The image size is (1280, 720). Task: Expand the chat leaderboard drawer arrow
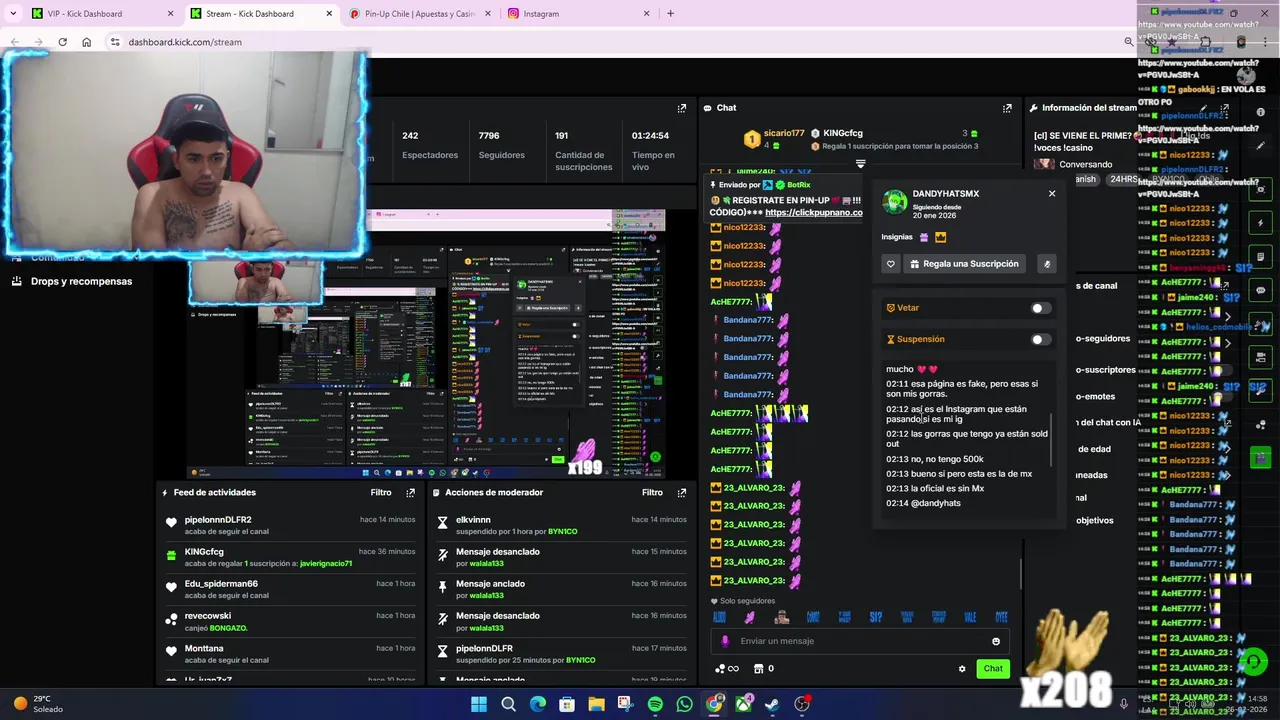point(860,163)
